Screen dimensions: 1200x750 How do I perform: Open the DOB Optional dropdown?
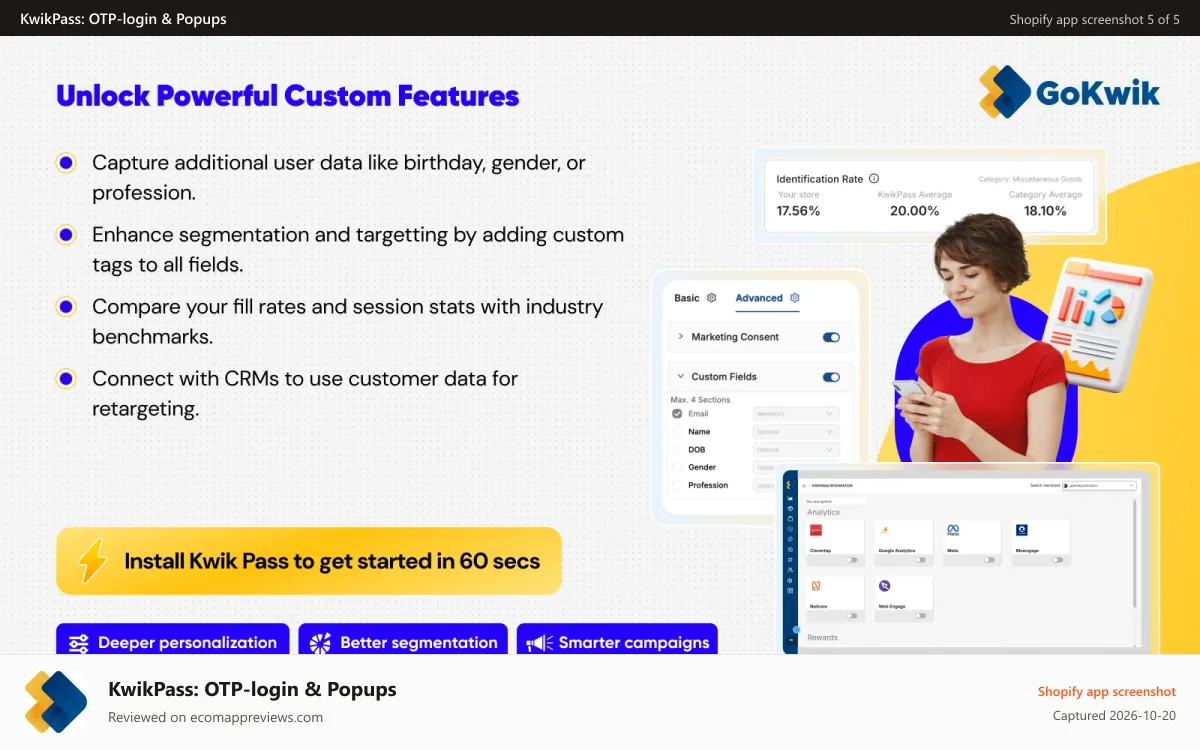coord(796,450)
